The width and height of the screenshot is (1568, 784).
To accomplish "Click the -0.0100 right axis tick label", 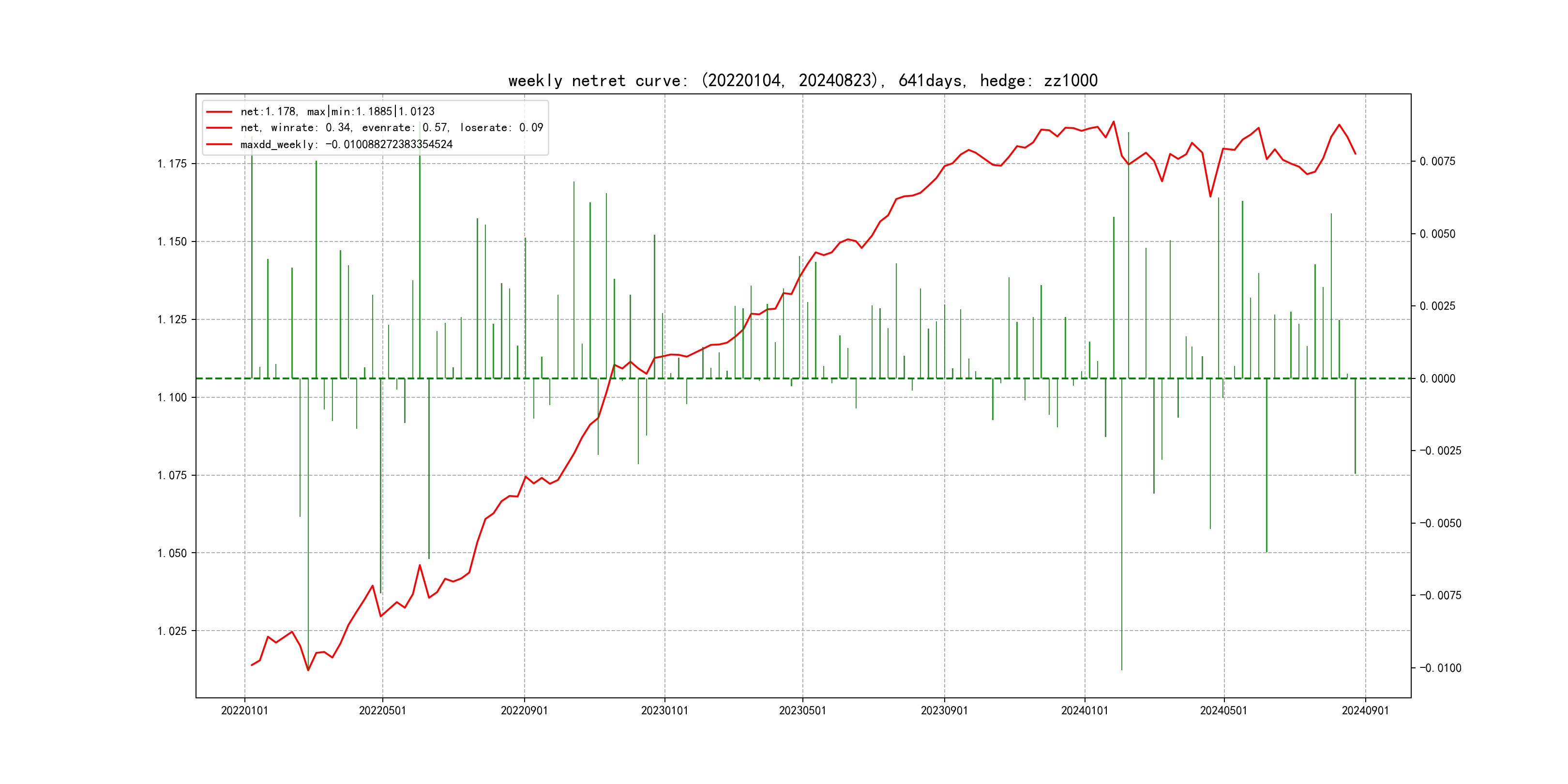I will click(x=1440, y=668).
